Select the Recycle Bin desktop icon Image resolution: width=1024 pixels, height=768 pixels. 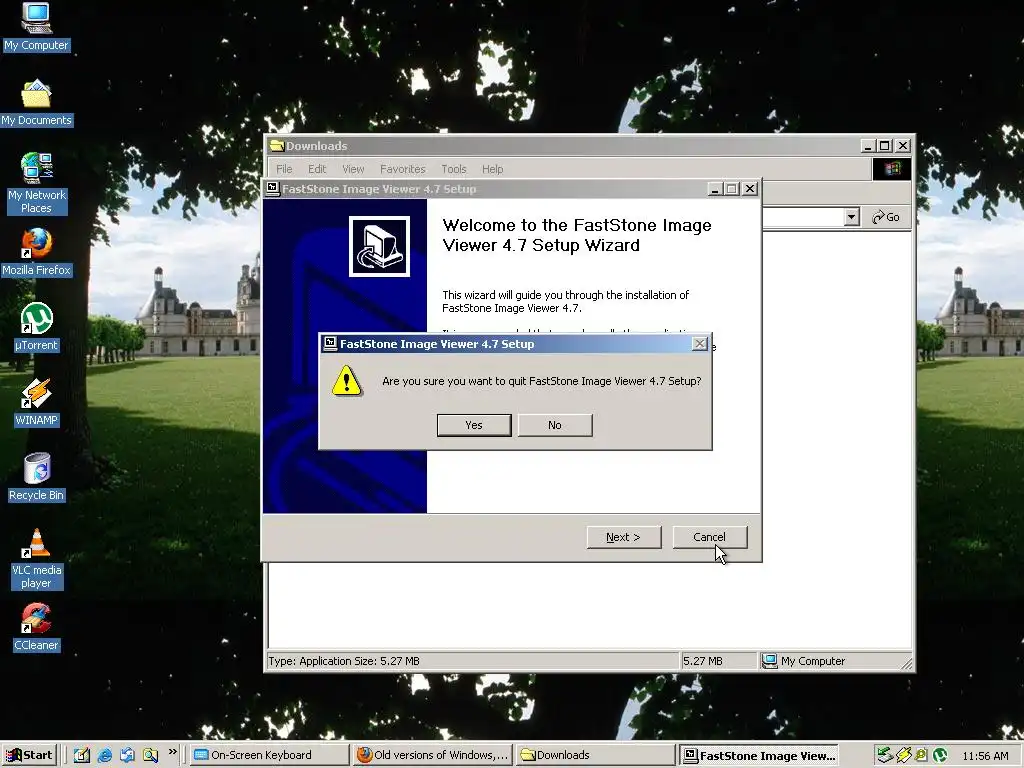tap(36, 477)
